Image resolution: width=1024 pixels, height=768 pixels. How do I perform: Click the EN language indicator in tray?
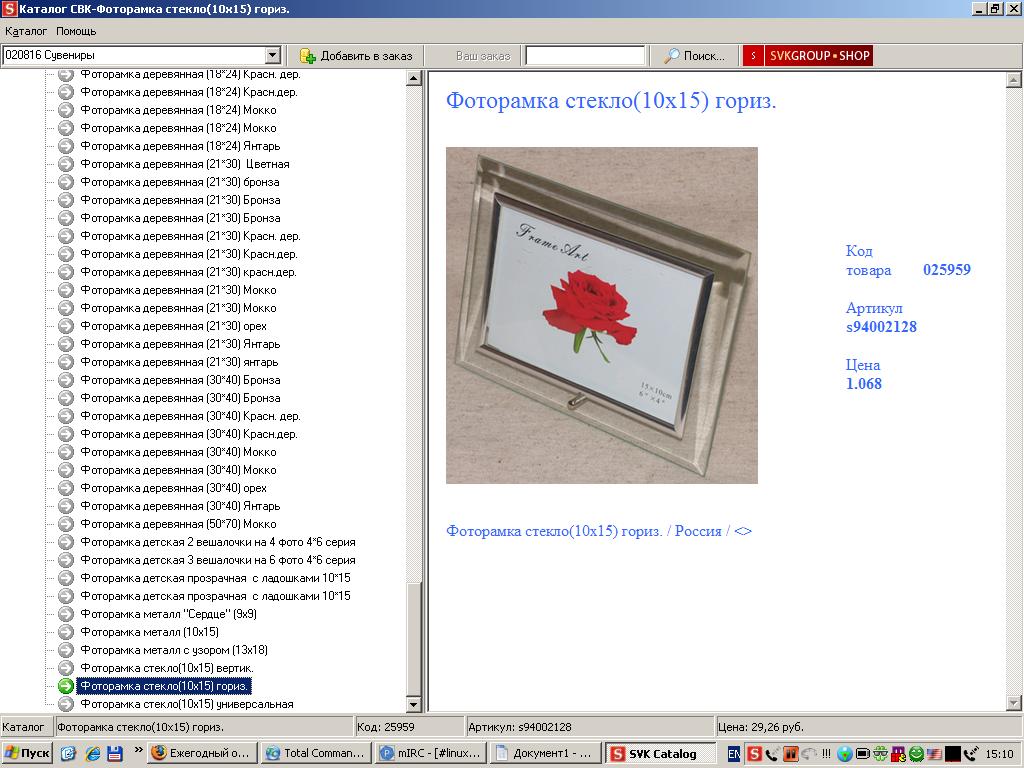coord(734,754)
